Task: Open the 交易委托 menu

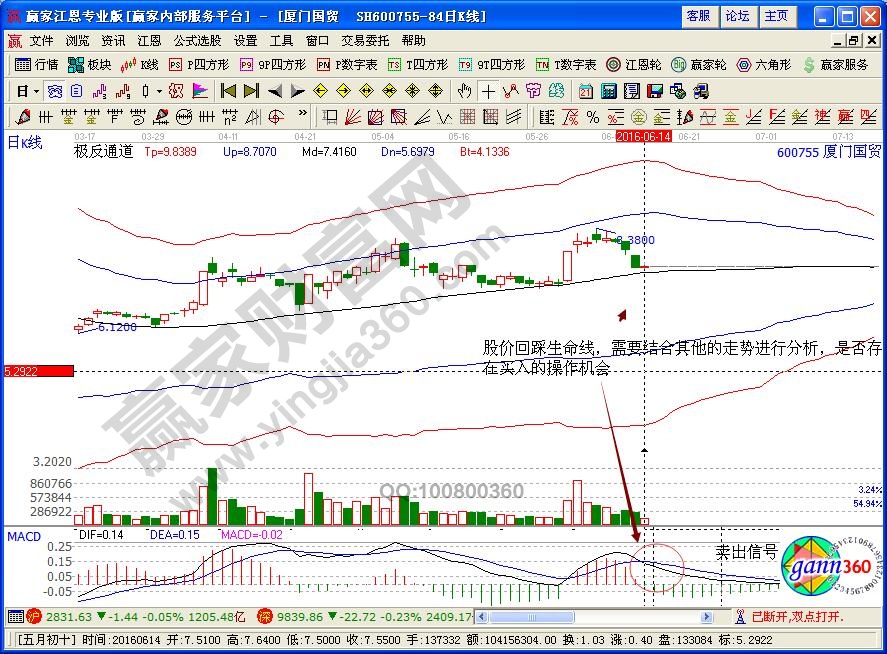Action: click(x=365, y=41)
